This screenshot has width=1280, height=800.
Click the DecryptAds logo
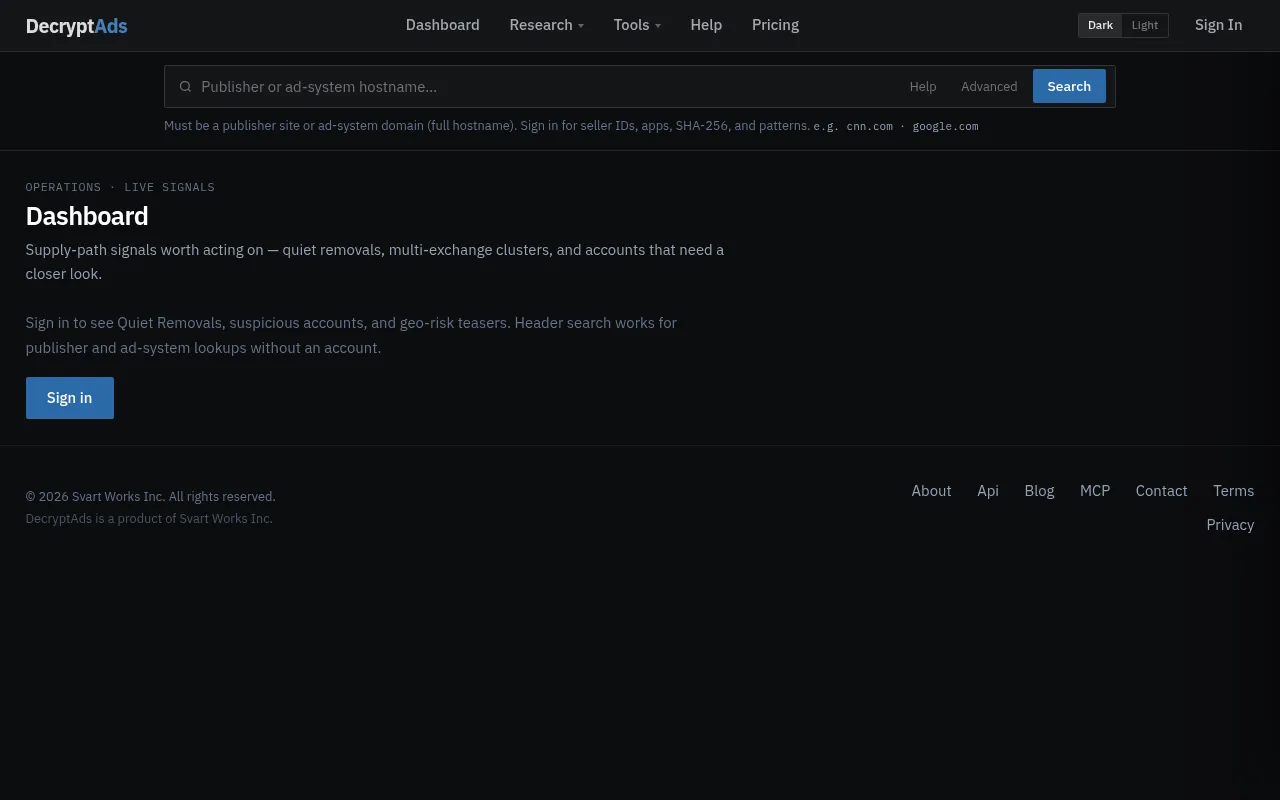(76, 26)
